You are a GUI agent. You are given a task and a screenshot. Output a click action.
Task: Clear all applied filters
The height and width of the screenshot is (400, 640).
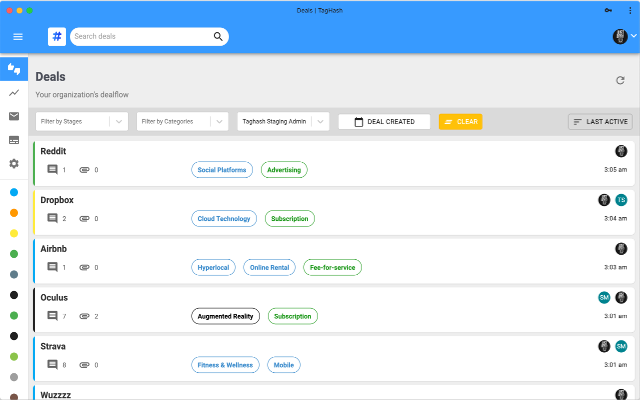[x=460, y=122]
